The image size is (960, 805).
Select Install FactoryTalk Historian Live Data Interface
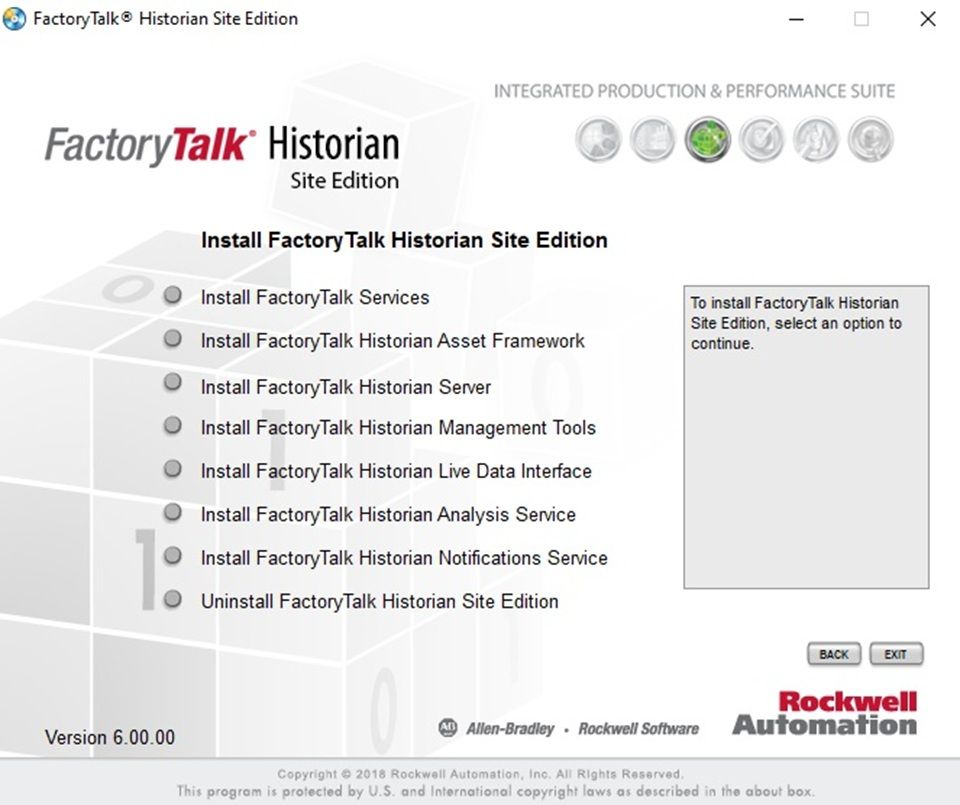(x=396, y=471)
